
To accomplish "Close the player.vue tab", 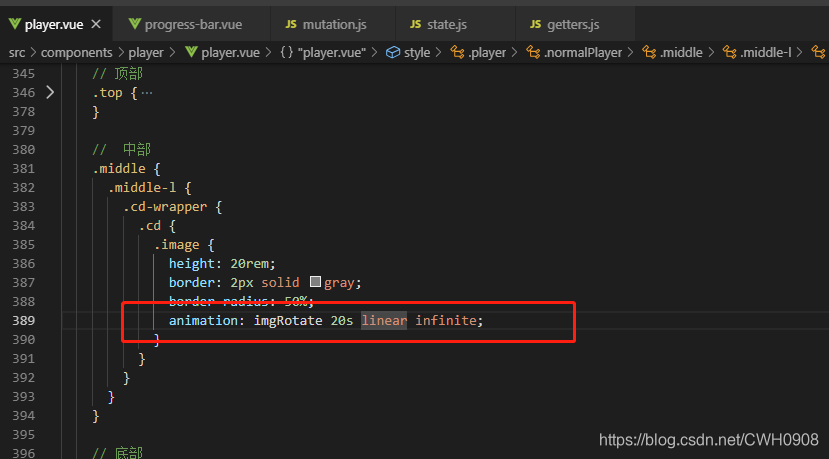I will pos(96,24).
